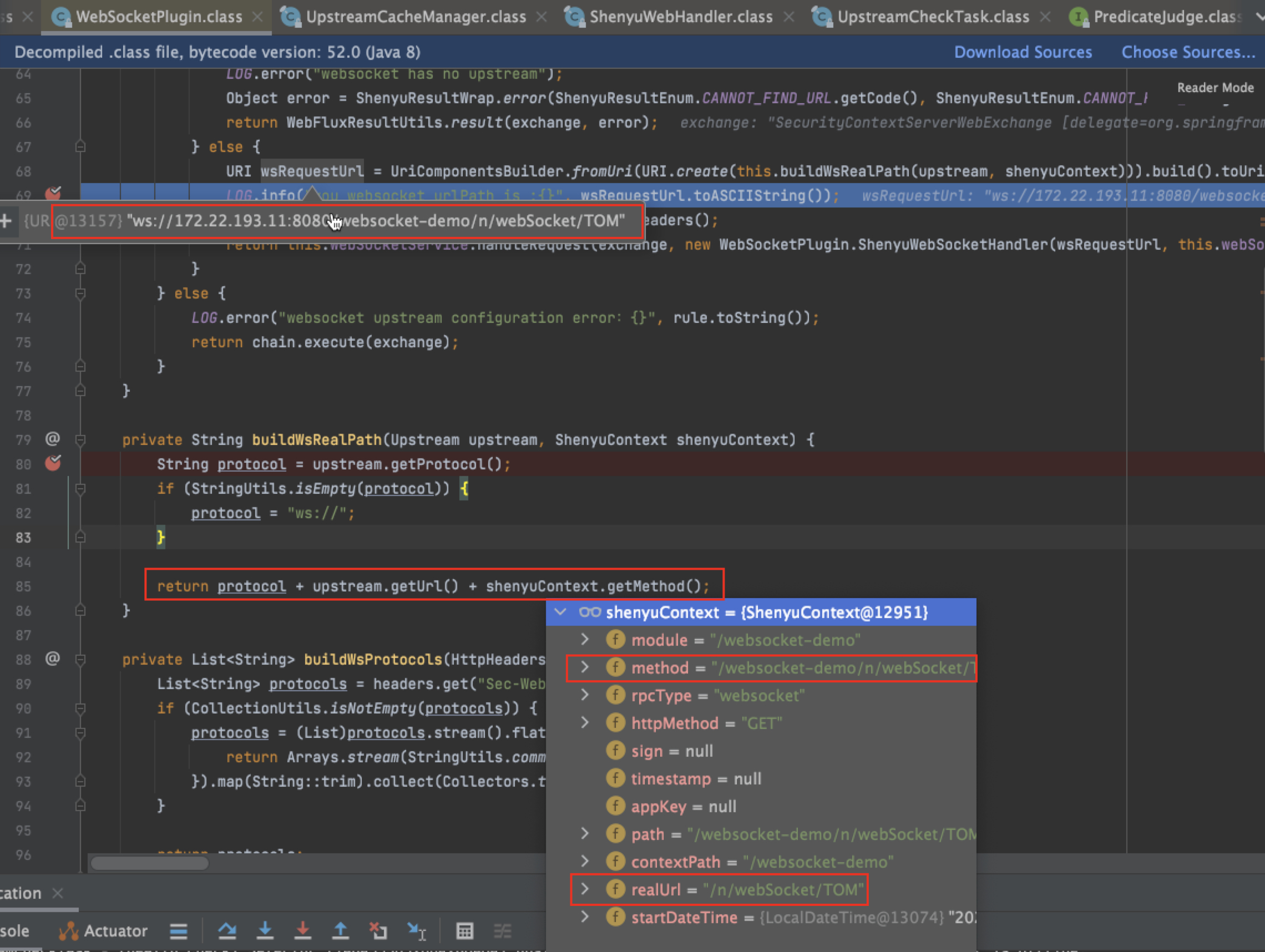
Task: Fold the buildWsProtocols method at line 88
Action: click(x=80, y=659)
